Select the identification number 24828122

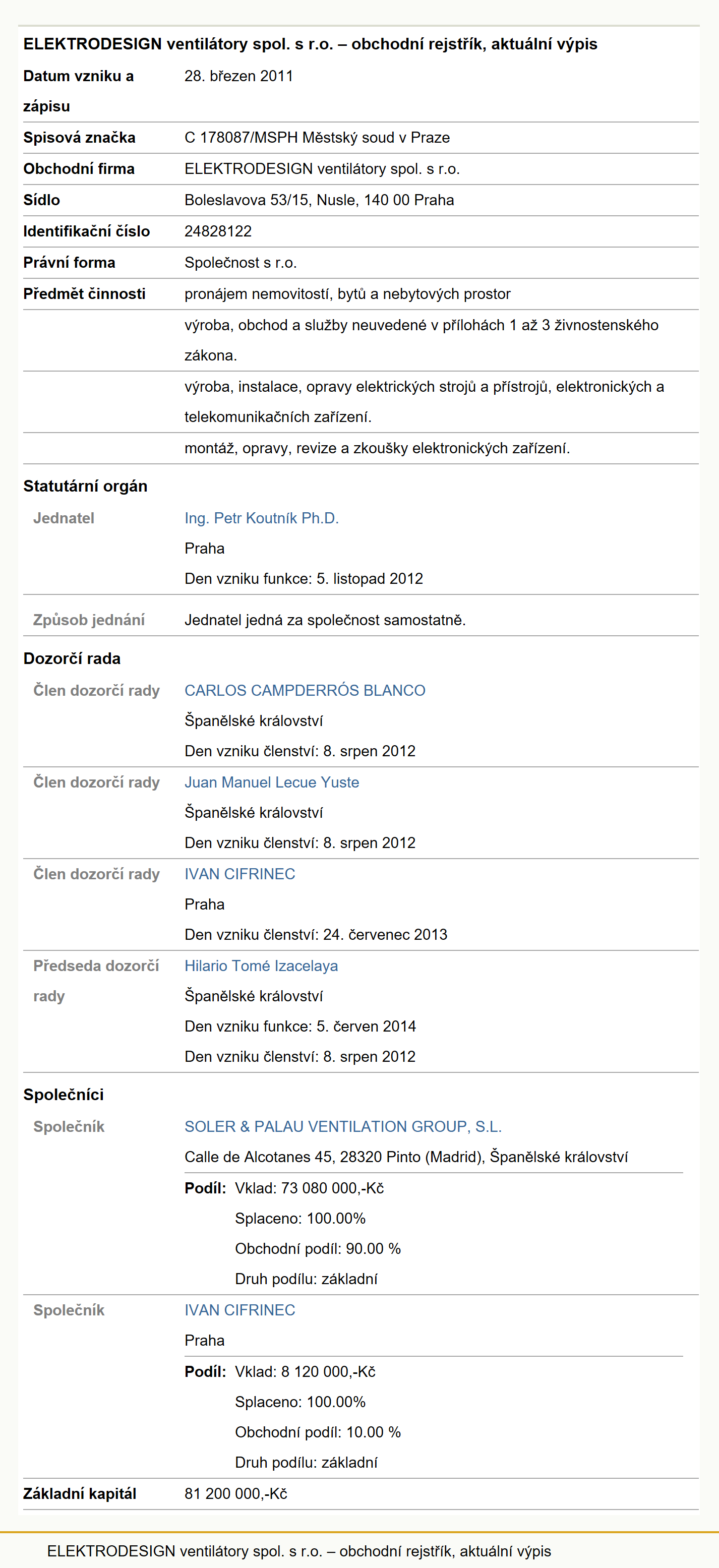[218, 231]
